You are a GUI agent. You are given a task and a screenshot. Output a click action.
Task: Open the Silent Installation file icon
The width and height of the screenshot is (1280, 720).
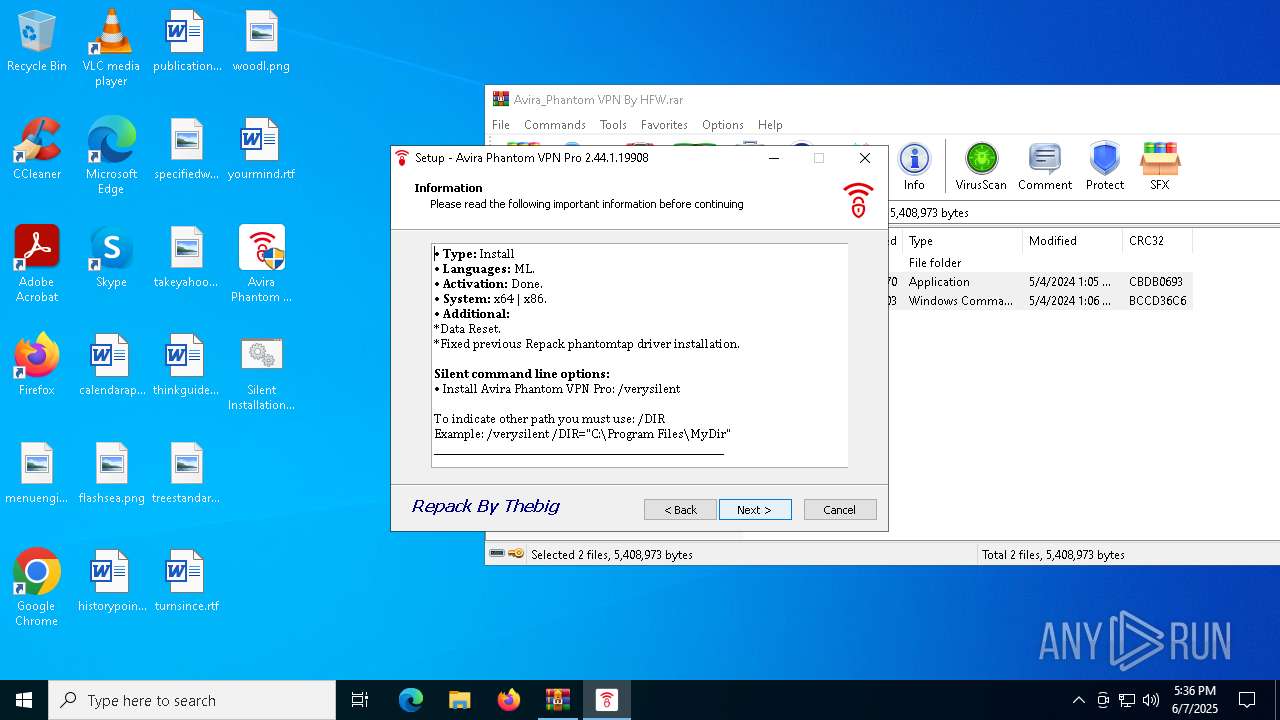point(261,372)
